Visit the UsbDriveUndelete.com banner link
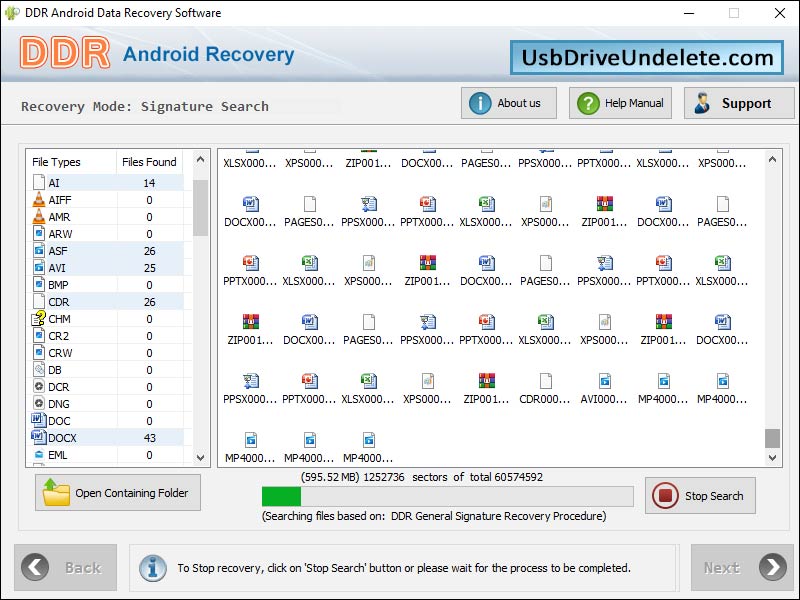800x600 pixels. [x=647, y=58]
